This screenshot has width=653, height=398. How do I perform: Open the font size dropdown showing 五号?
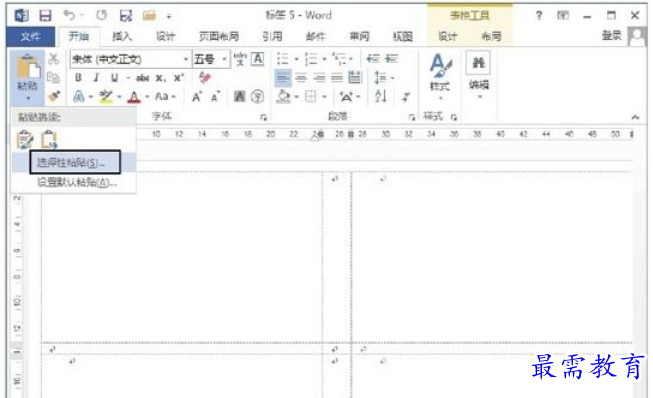(x=224, y=59)
